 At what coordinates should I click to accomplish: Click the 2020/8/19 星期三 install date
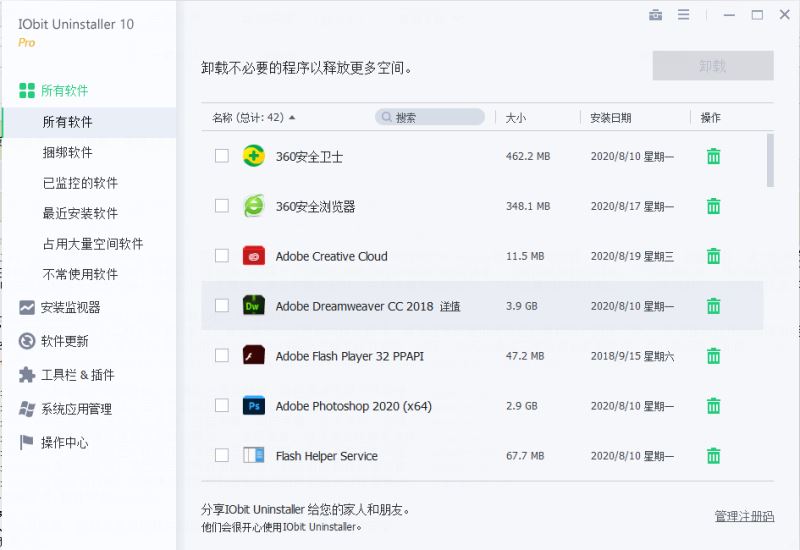pyautogui.click(x=632, y=256)
